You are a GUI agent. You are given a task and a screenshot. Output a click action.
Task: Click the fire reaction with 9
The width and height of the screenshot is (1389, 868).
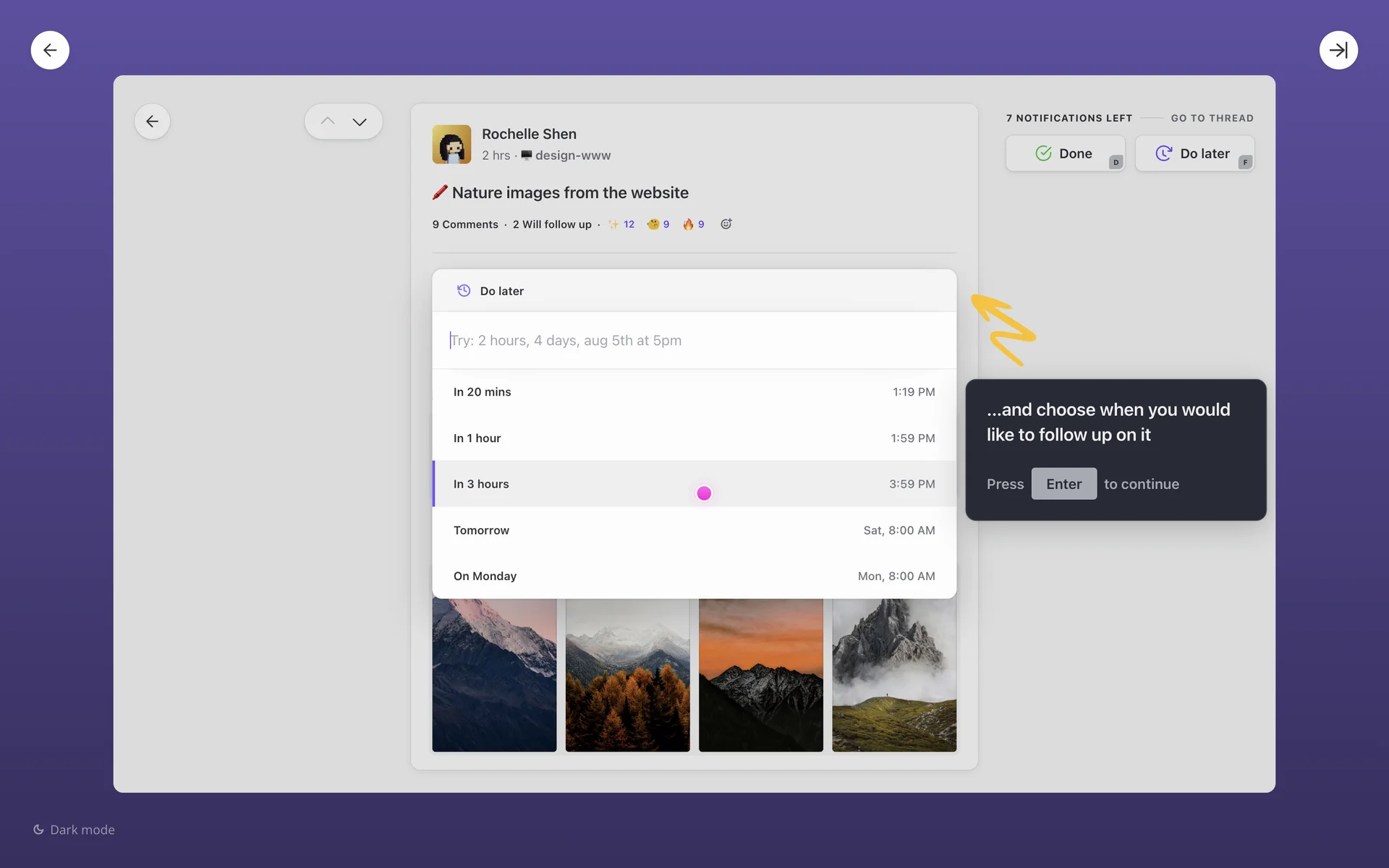click(x=693, y=224)
